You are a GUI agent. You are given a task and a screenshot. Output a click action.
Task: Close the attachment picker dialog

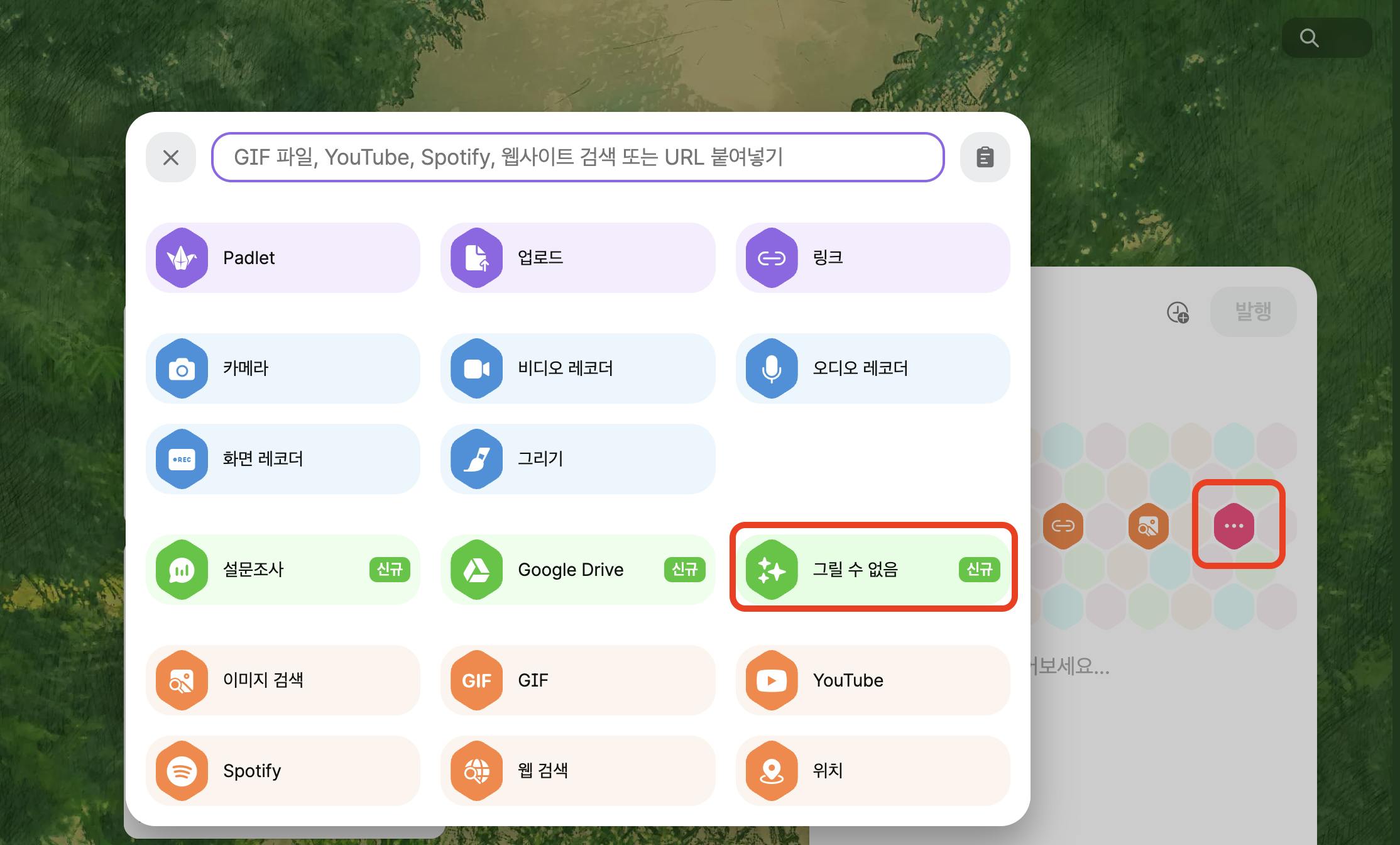click(x=171, y=157)
